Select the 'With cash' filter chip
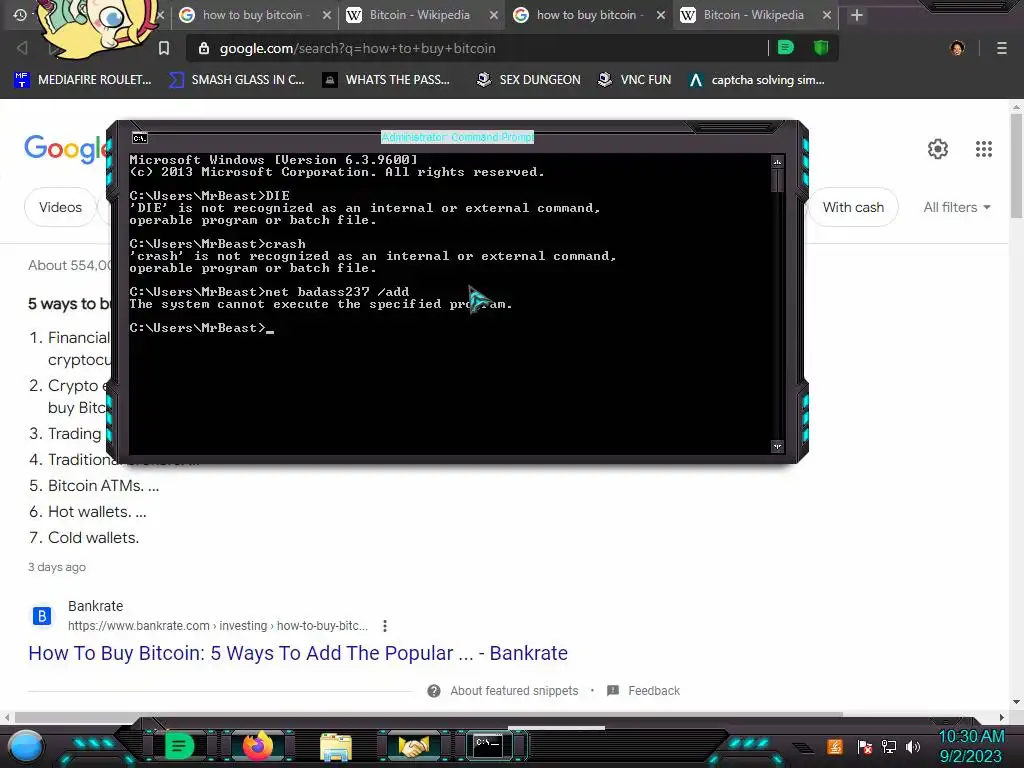This screenshot has width=1024, height=768. pos(853,207)
